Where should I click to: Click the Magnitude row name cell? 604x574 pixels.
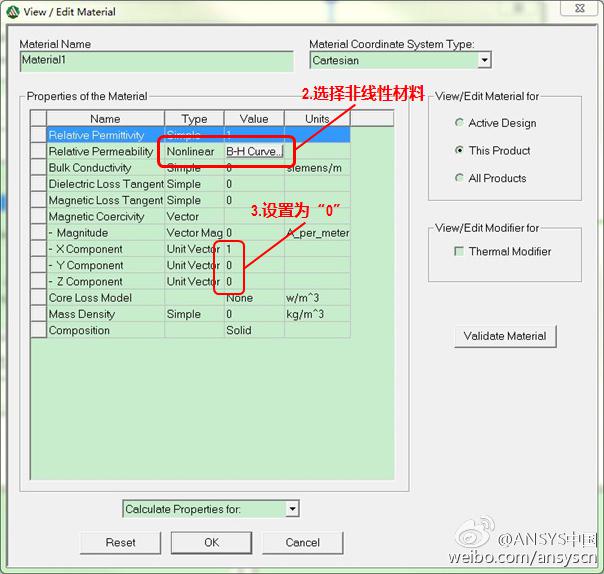click(x=105, y=233)
